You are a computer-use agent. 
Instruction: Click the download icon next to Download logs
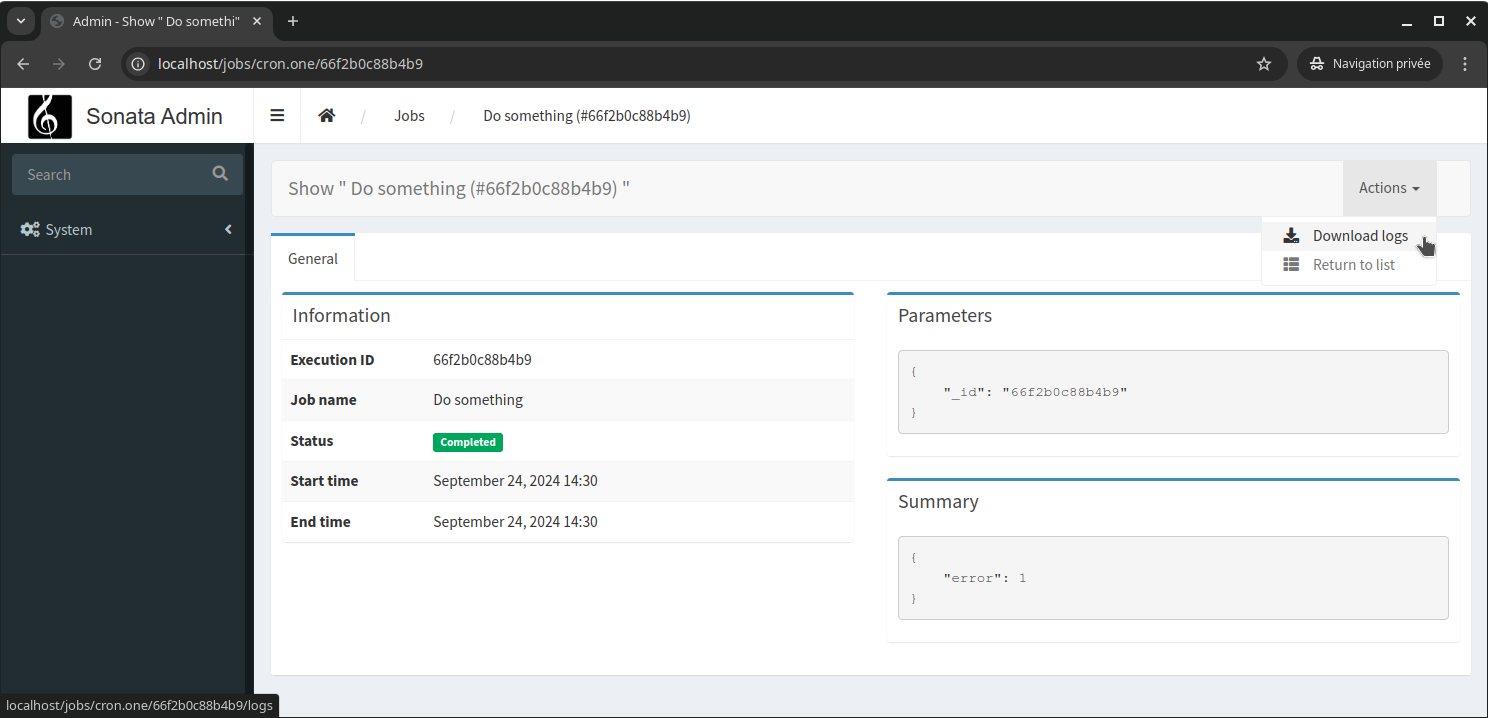coord(1291,236)
